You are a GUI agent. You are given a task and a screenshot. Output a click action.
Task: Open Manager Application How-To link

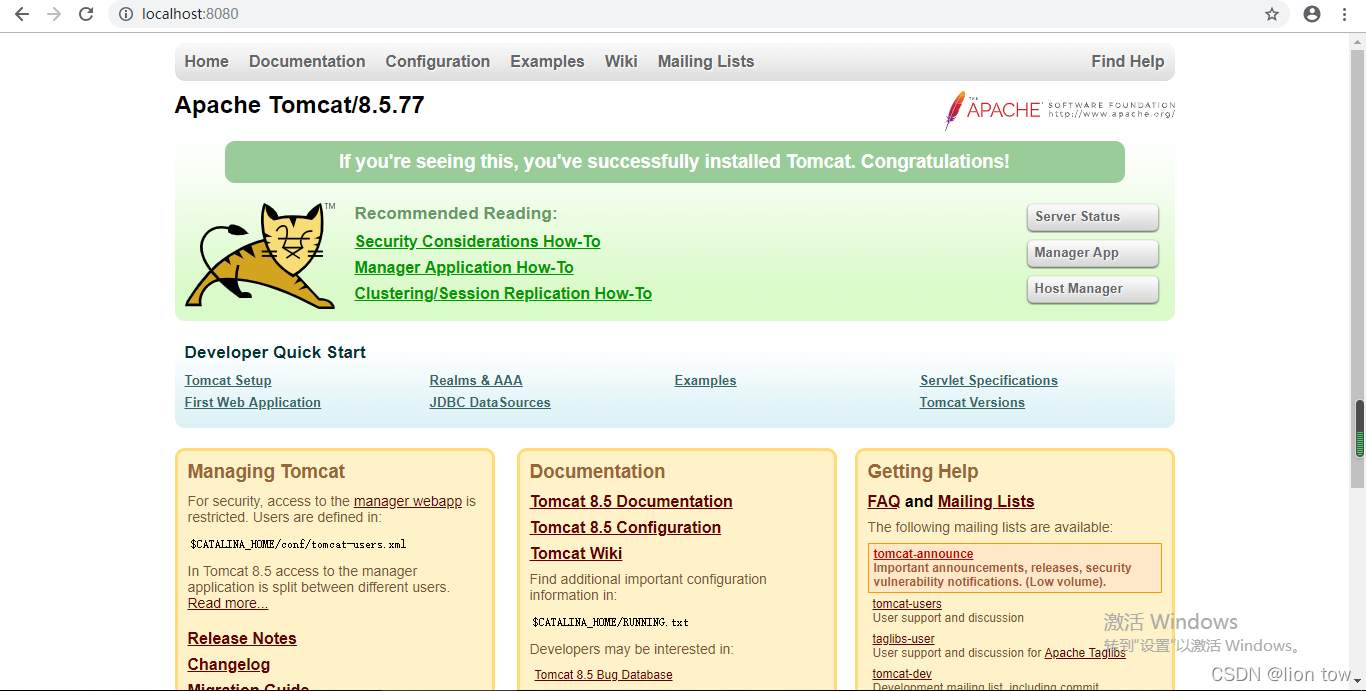point(464,267)
